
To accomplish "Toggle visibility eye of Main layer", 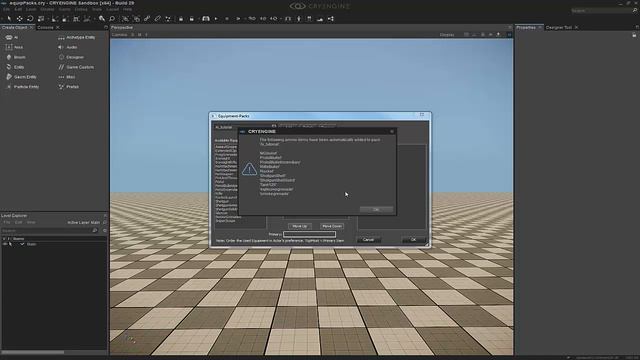I will (x=5, y=244).
